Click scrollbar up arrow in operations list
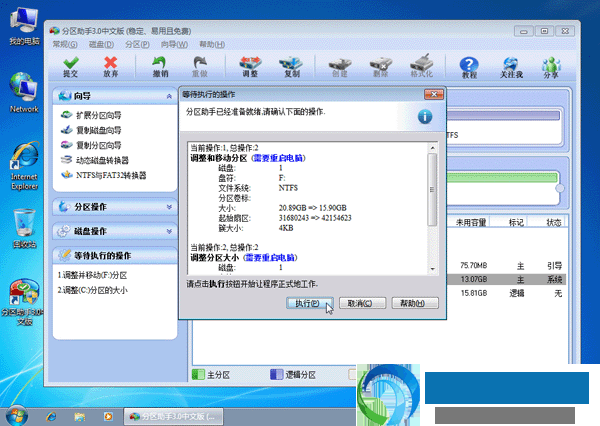 pos(432,148)
